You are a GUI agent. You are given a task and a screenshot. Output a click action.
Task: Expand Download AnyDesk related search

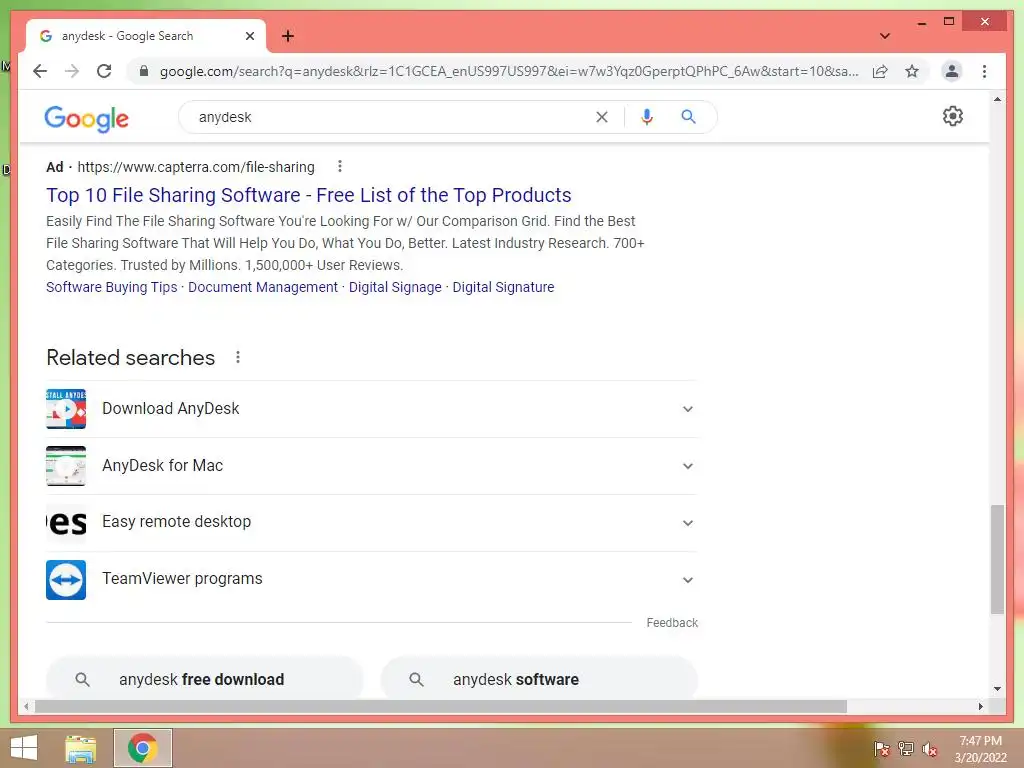688,409
